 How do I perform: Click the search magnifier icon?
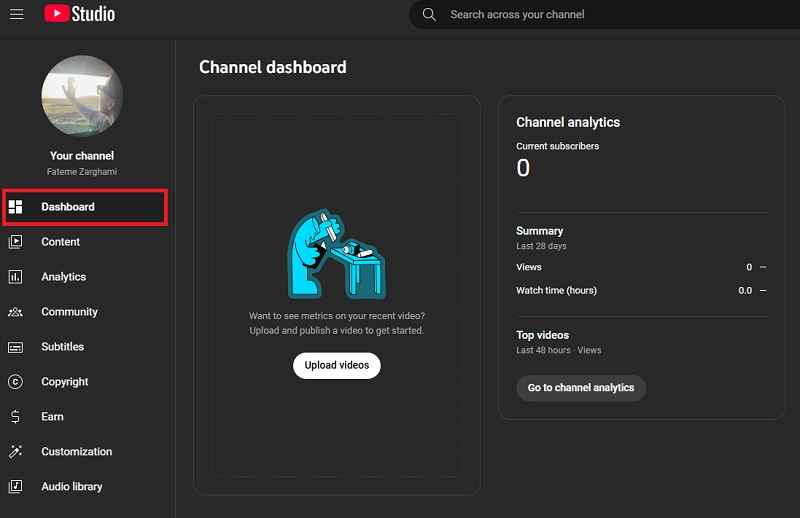point(429,15)
